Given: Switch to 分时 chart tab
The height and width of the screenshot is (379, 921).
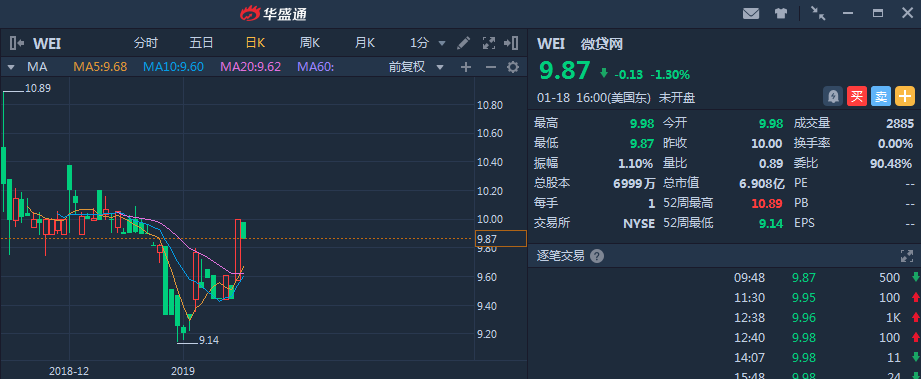Looking at the screenshot, I should click(x=146, y=43).
